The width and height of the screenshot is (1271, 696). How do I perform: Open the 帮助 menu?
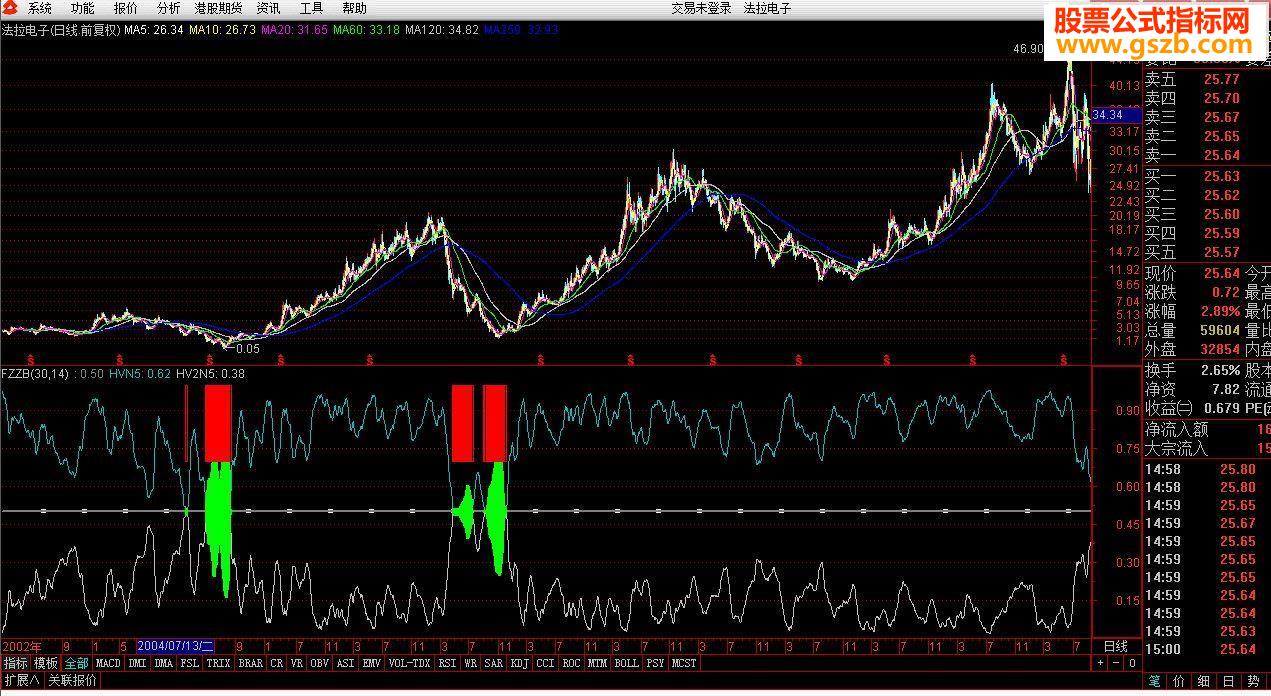pyautogui.click(x=354, y=9)
